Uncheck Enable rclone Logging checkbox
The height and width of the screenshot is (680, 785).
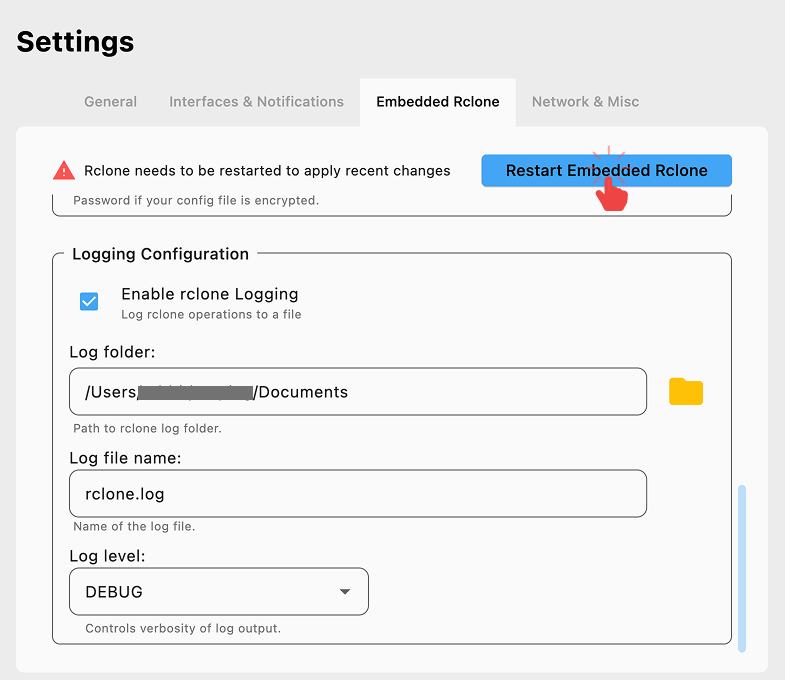(x=89, y=301)
